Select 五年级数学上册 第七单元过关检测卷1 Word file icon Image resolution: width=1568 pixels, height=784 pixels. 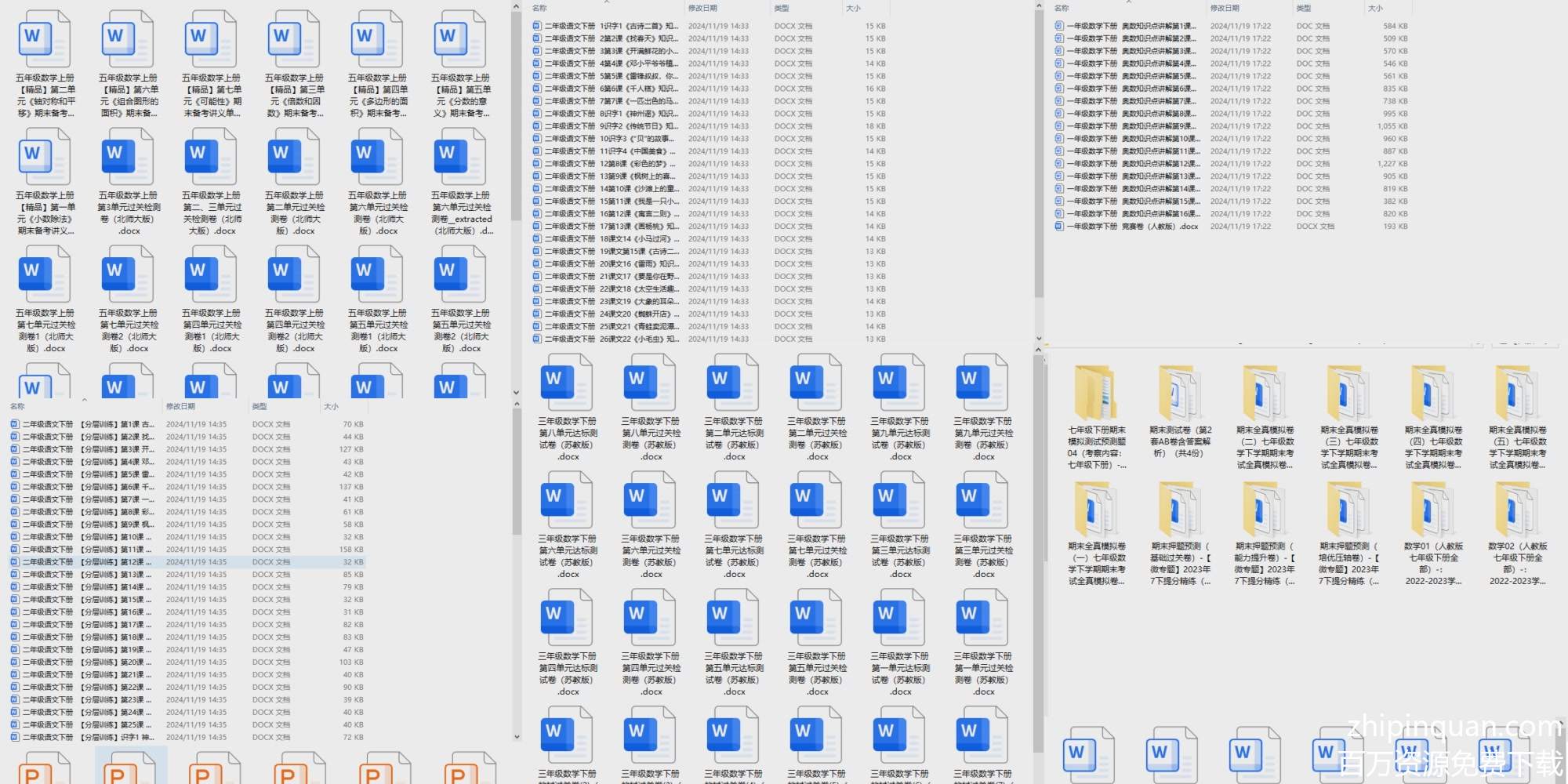tap(45, 274)
